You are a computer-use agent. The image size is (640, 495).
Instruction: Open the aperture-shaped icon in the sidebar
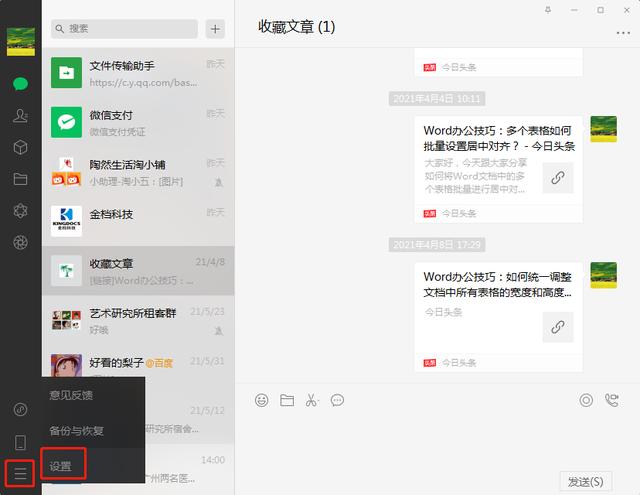coord(20,242)
